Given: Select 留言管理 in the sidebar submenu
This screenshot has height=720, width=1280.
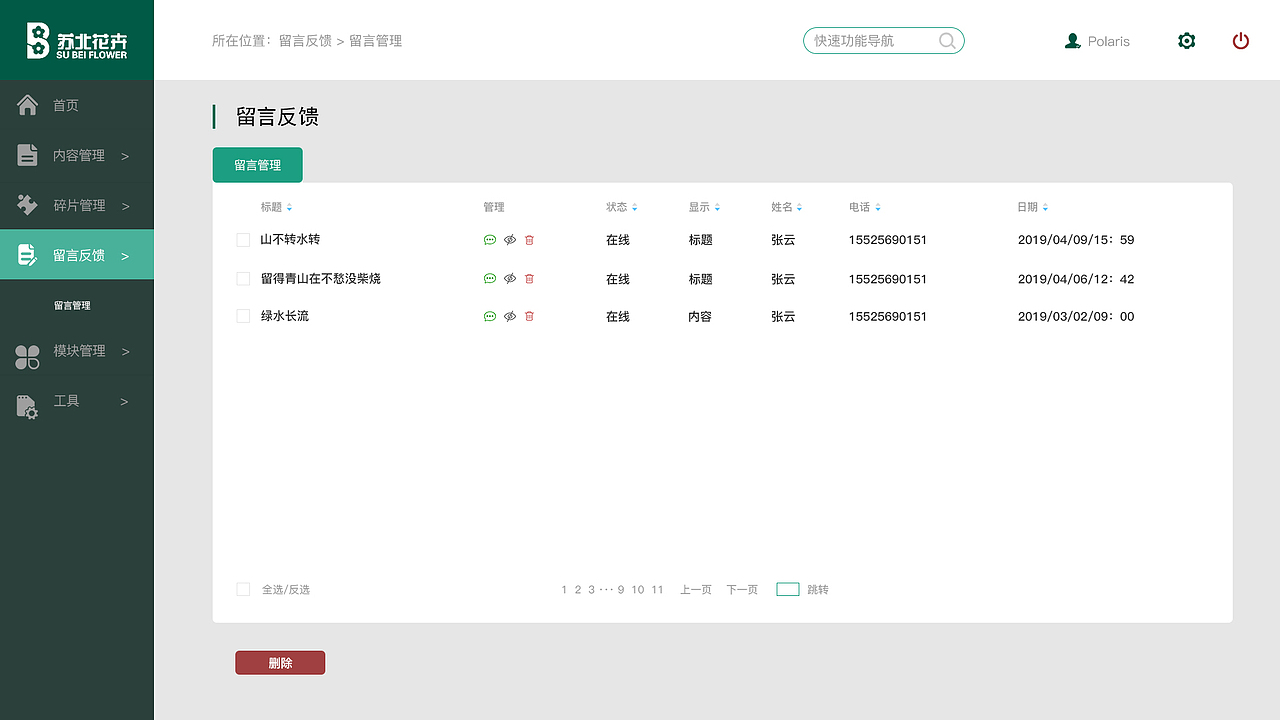Looking at the screenshot, I should pyautogui.click(x=73, y=305).
